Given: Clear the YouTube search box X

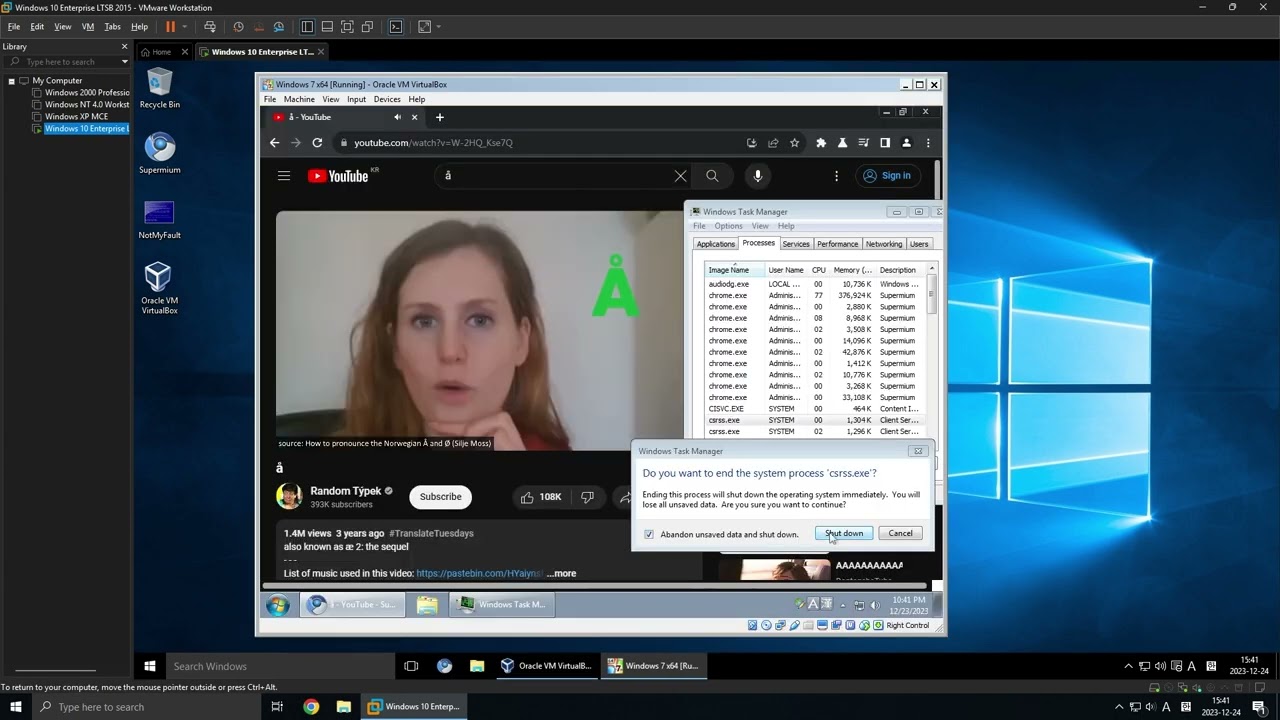Looking at the screenshot, I should click(680, 176).
